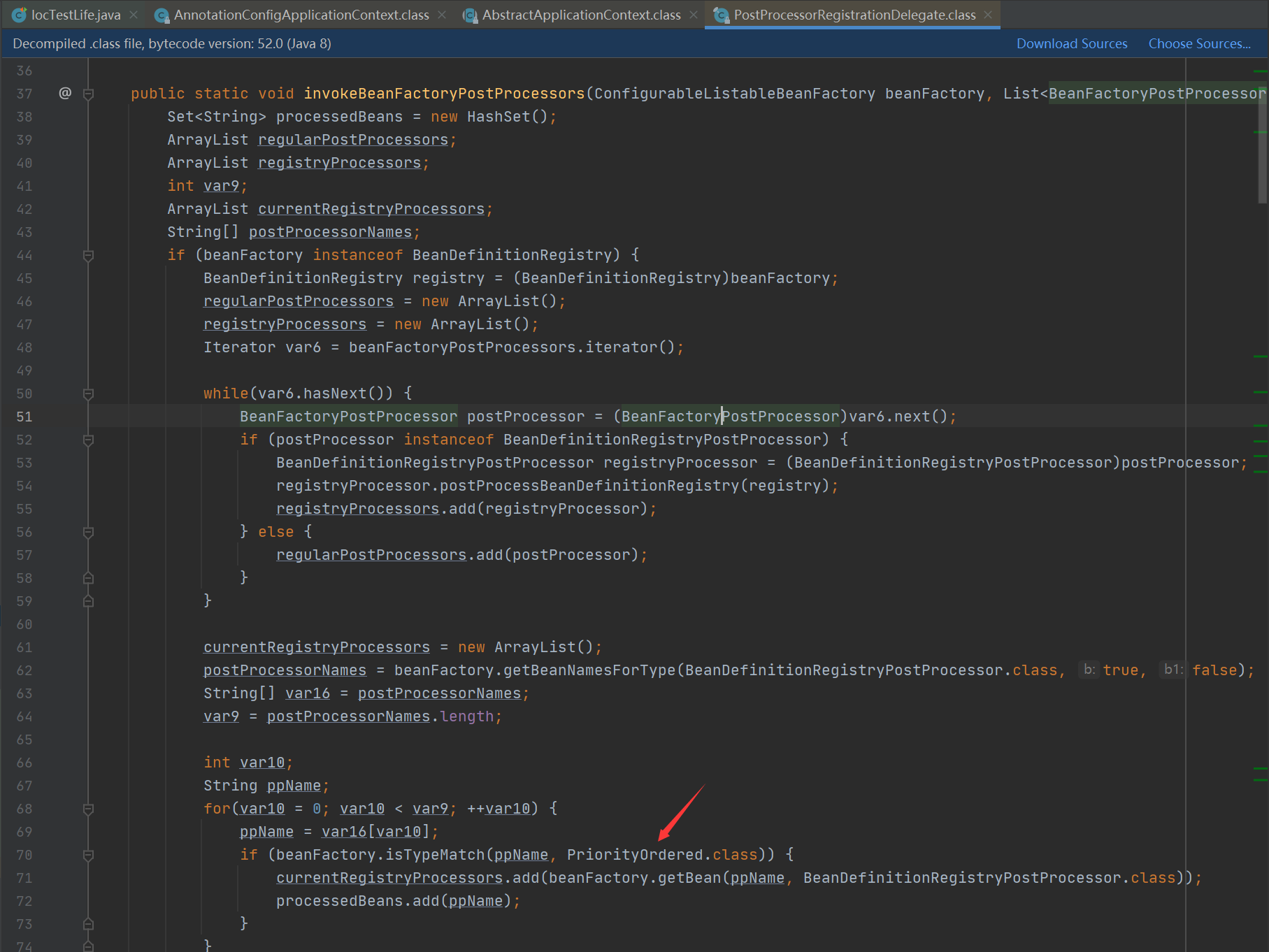
Task: Click the length property on line 64
Action: pos(467,716)
